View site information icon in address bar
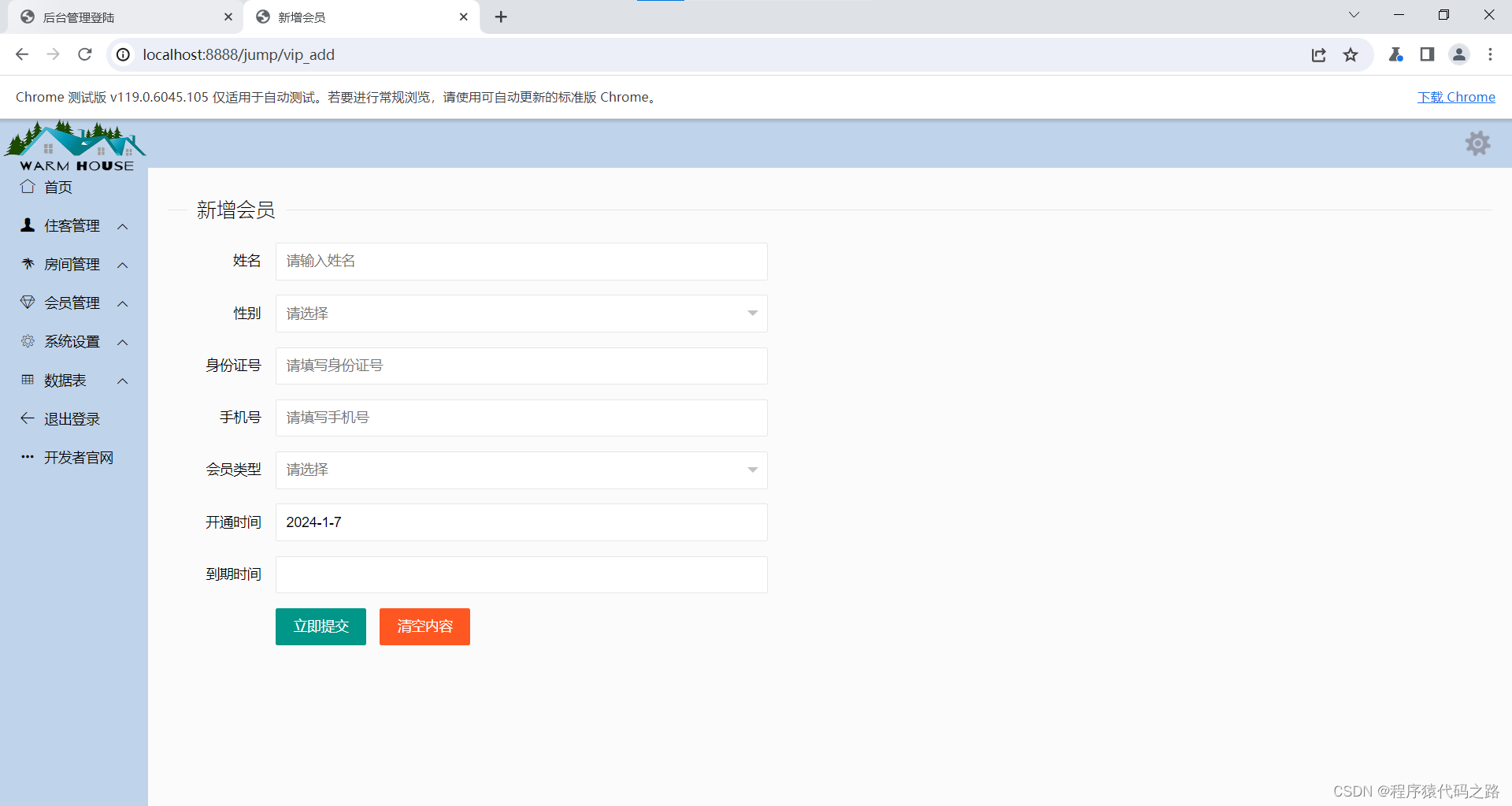 (x=124, y=54)
